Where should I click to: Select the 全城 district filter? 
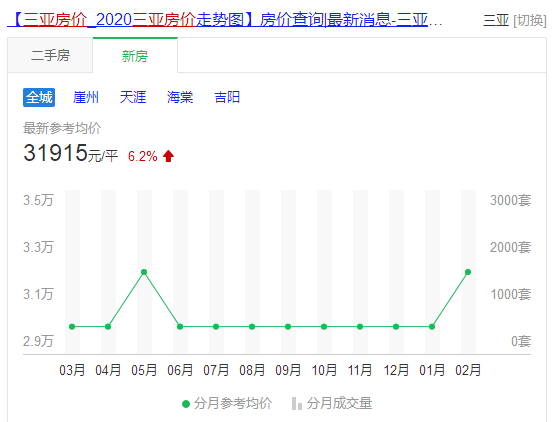tap(39, 97)
